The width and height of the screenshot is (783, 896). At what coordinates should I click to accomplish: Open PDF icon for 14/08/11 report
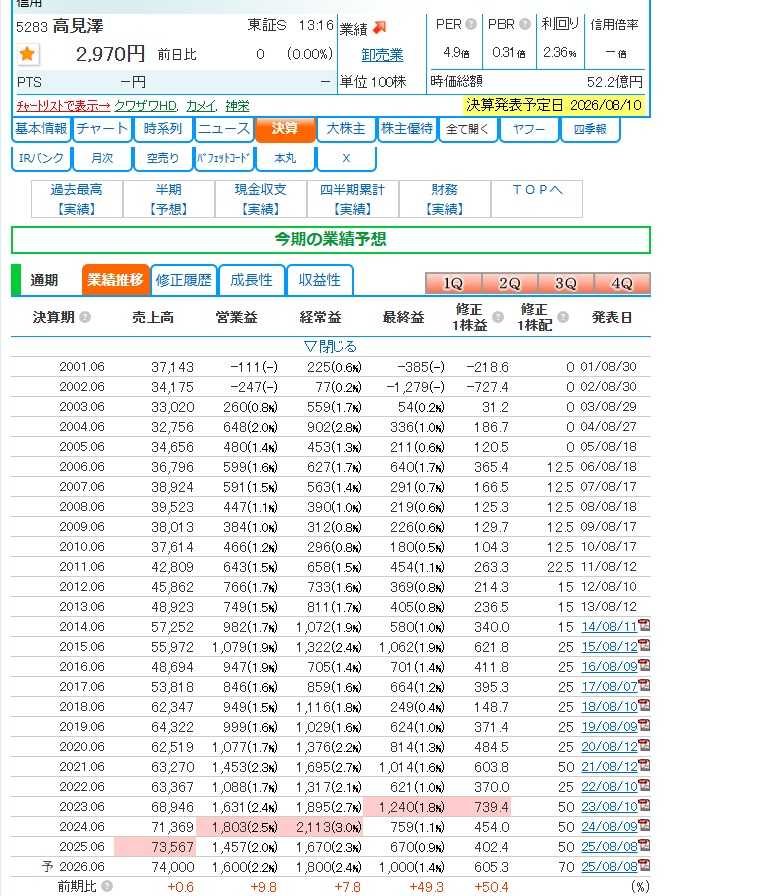[644, 625]
